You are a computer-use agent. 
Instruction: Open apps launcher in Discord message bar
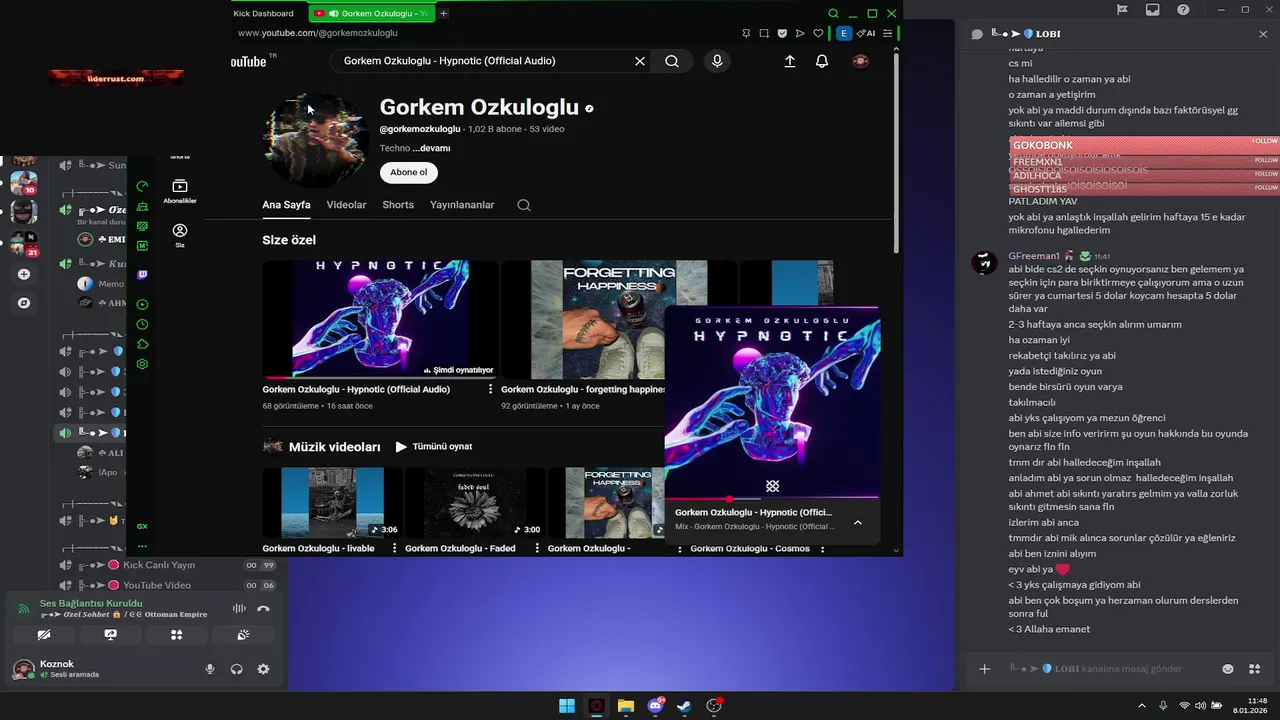click(x=1255, y=669)
